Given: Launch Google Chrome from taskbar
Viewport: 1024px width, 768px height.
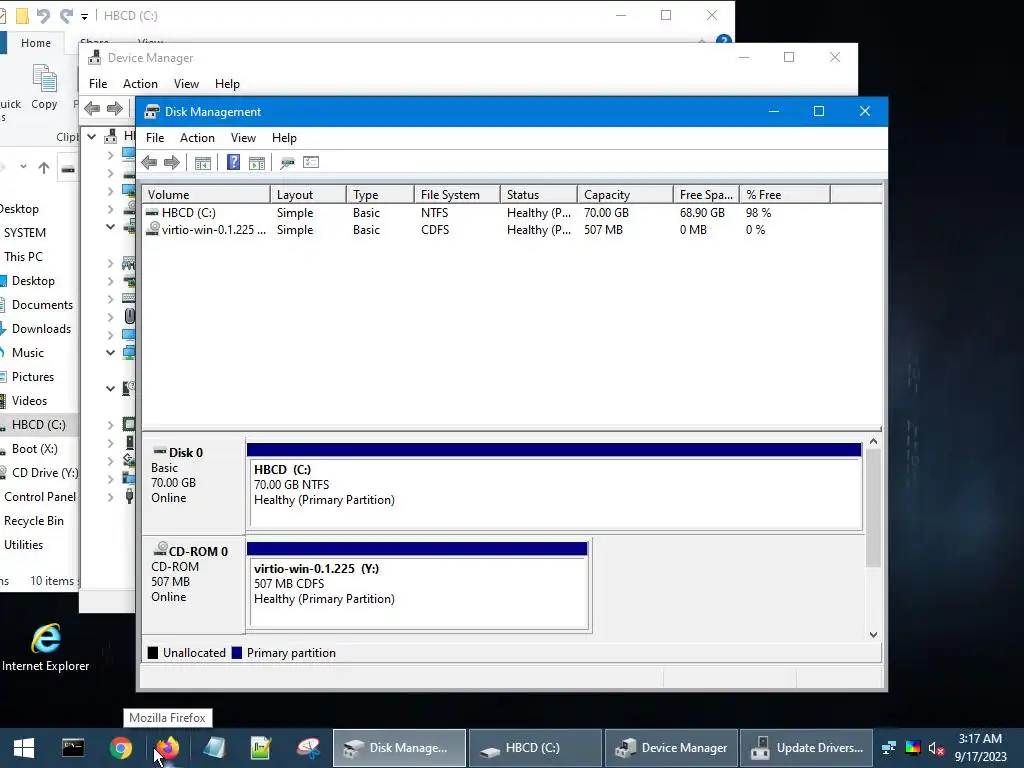Looking at the screenshot, I should coord(121,748).
